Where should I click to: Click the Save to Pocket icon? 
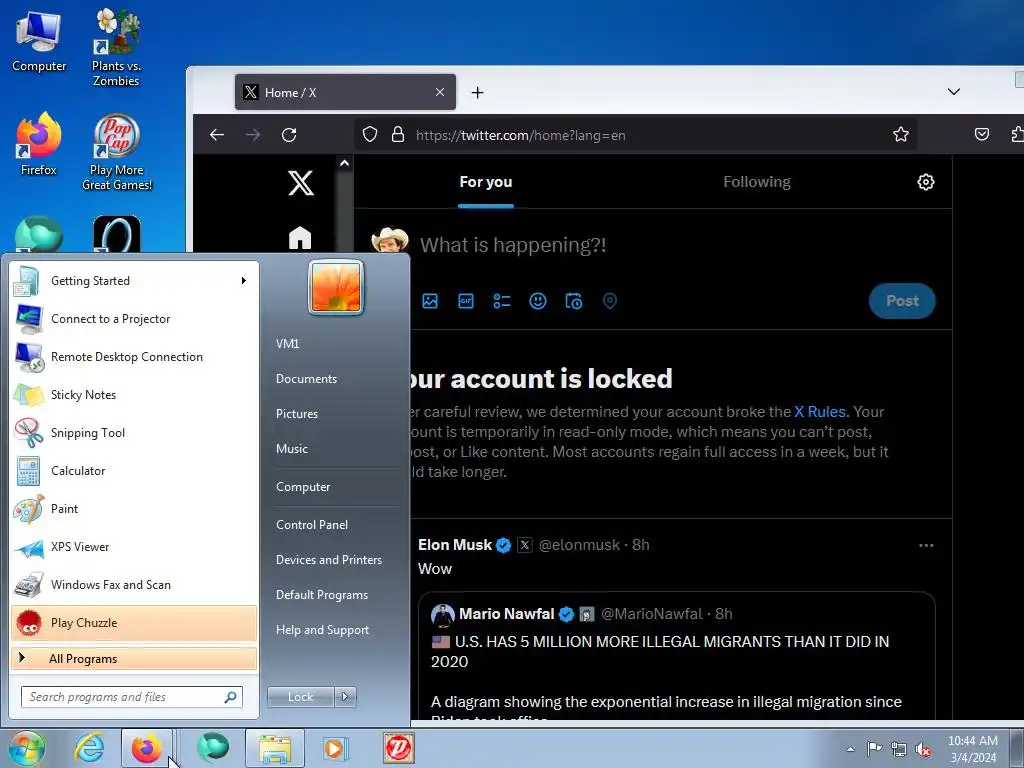point(982,135)
